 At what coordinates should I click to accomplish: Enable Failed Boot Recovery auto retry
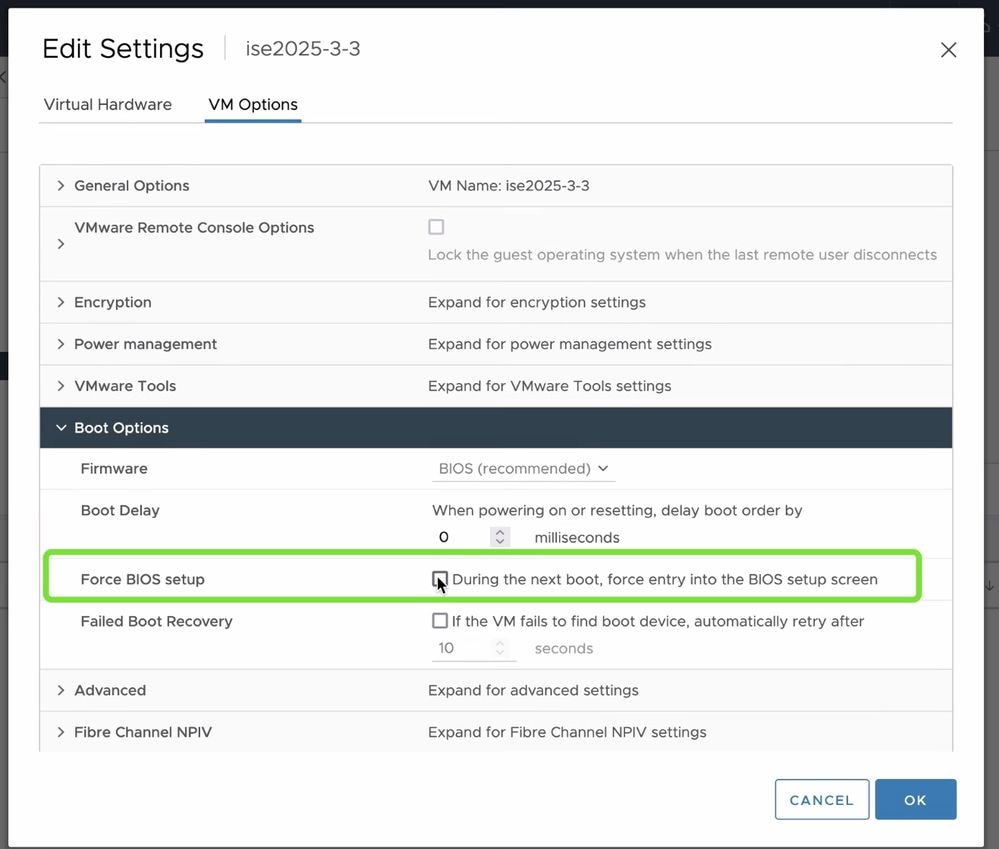coord(440,621)
